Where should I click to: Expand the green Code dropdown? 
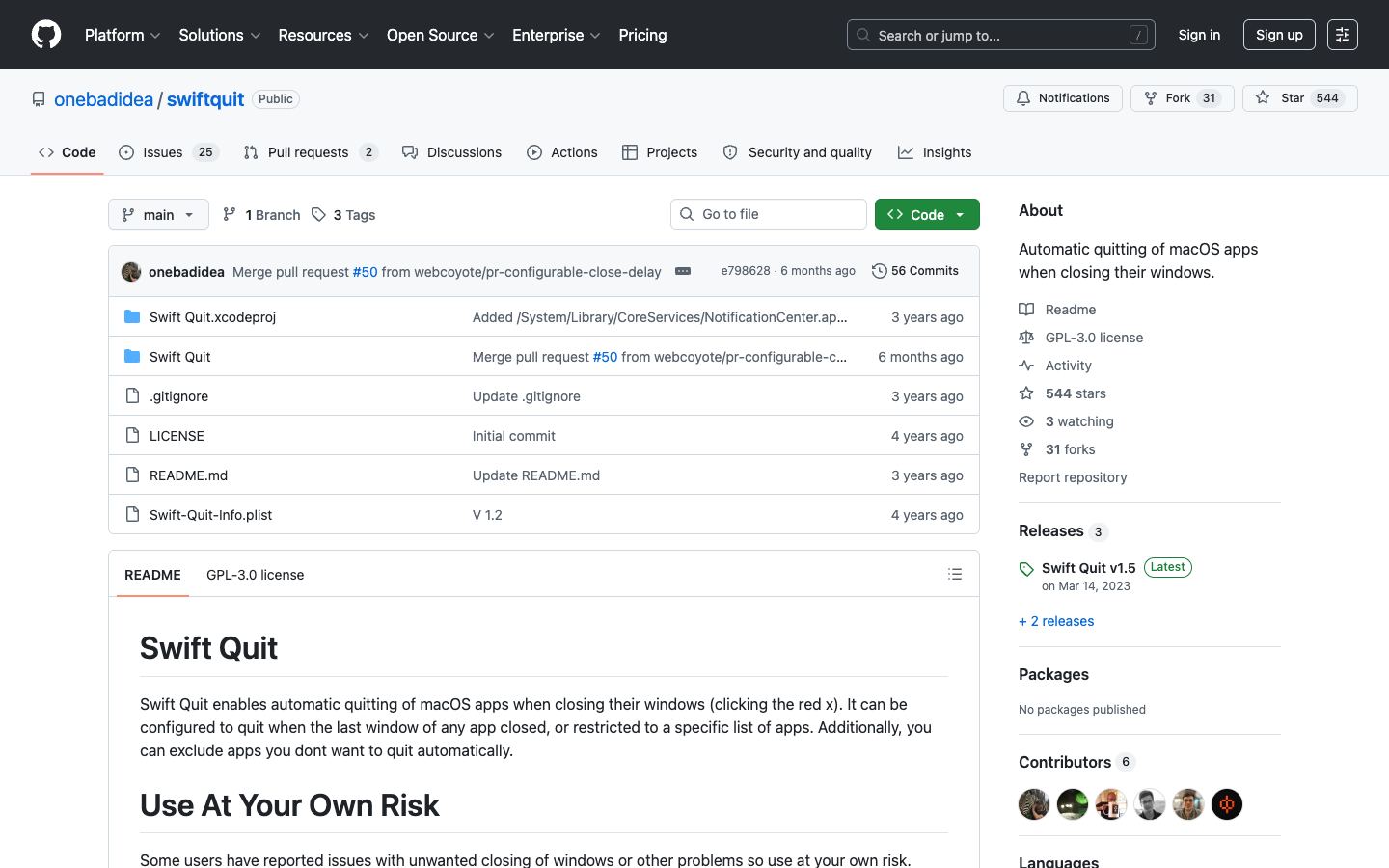[927, 214]
